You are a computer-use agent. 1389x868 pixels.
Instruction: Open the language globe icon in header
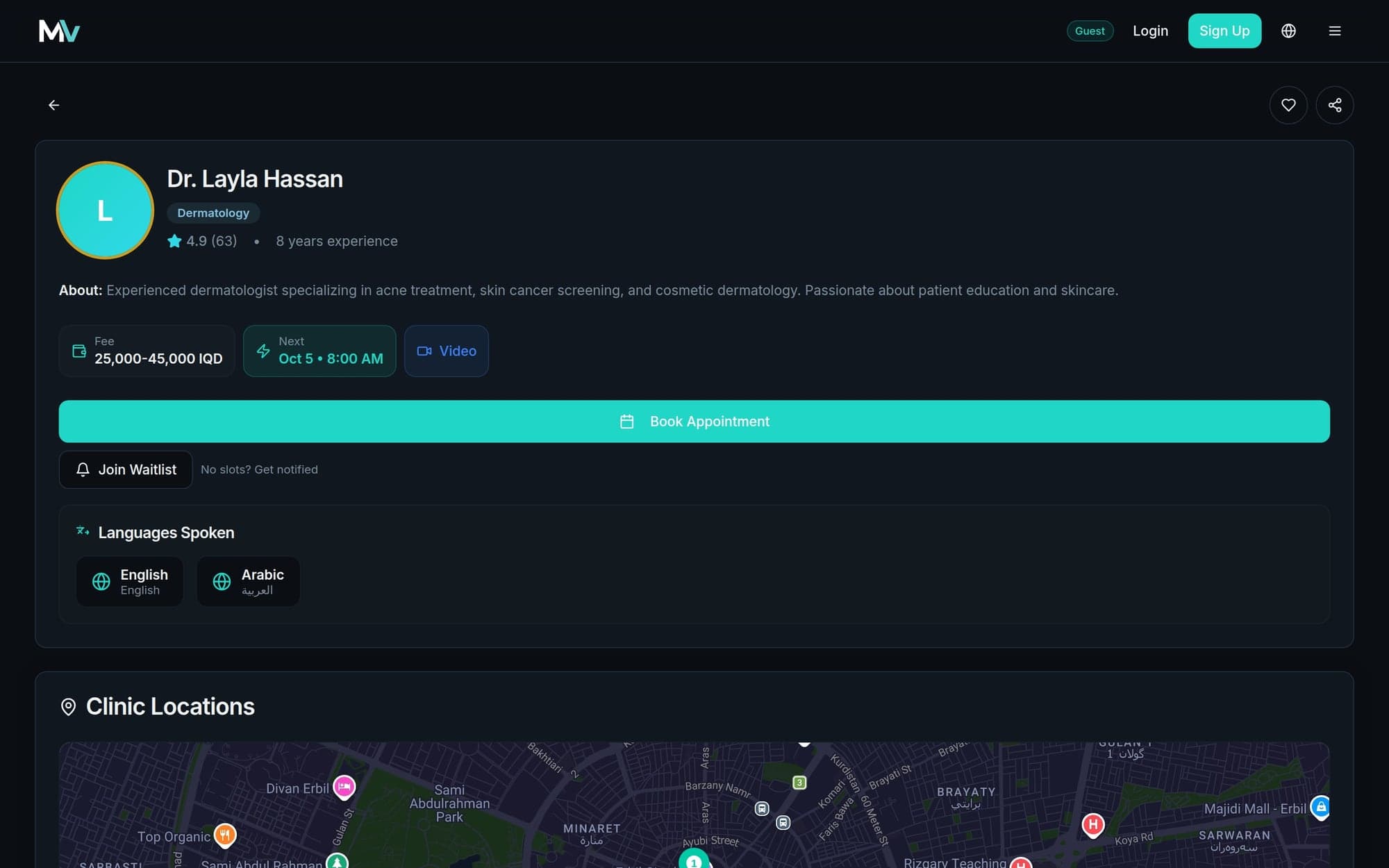[x=1288, y=31]
